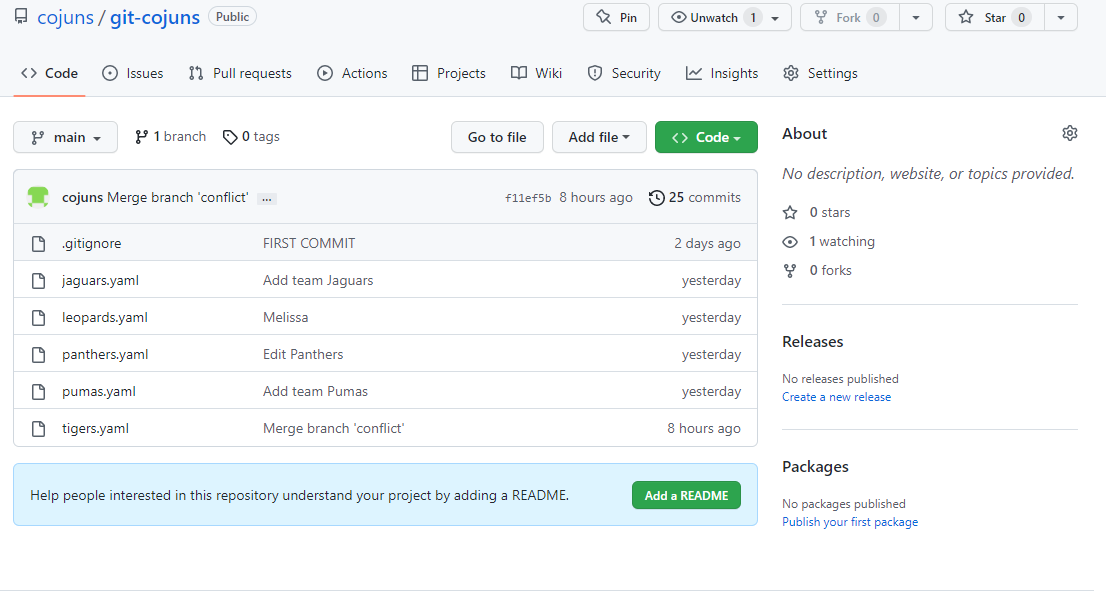Open the leopards.yaml file
Screen dimensions: 1106x598
tap(105, 317)
